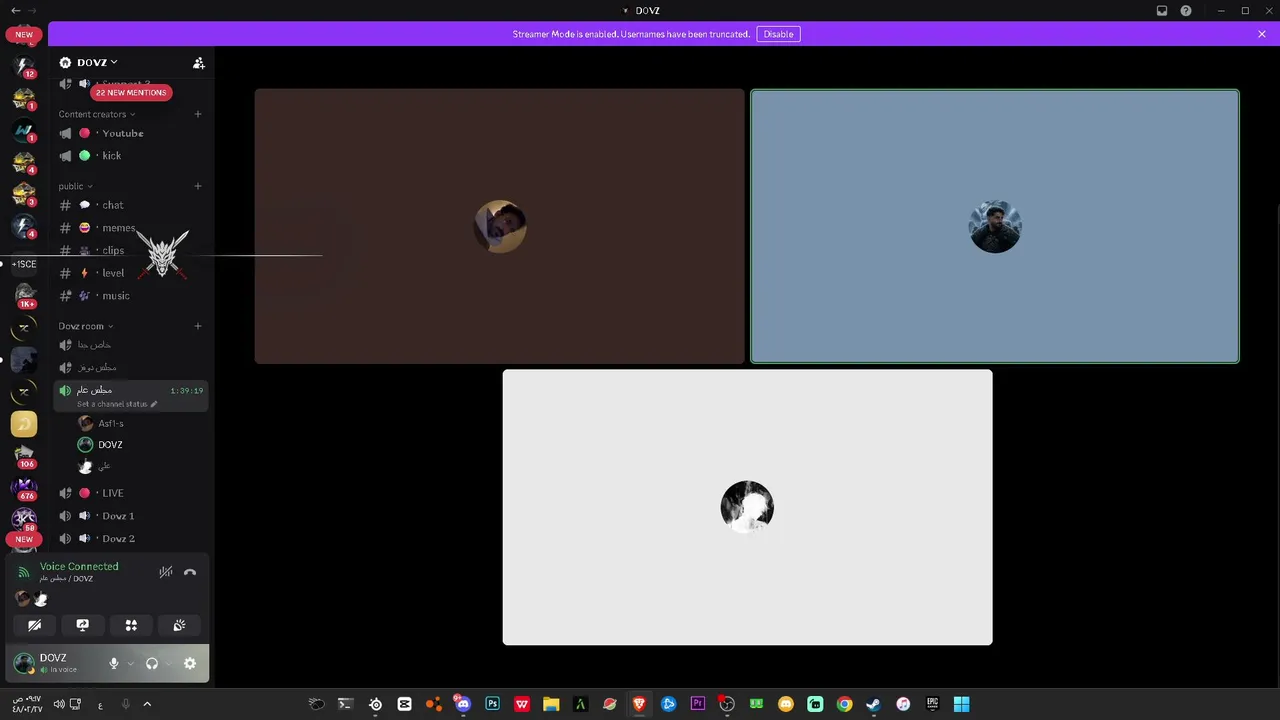Focus the white video tile participant

[x=747, y=507]
